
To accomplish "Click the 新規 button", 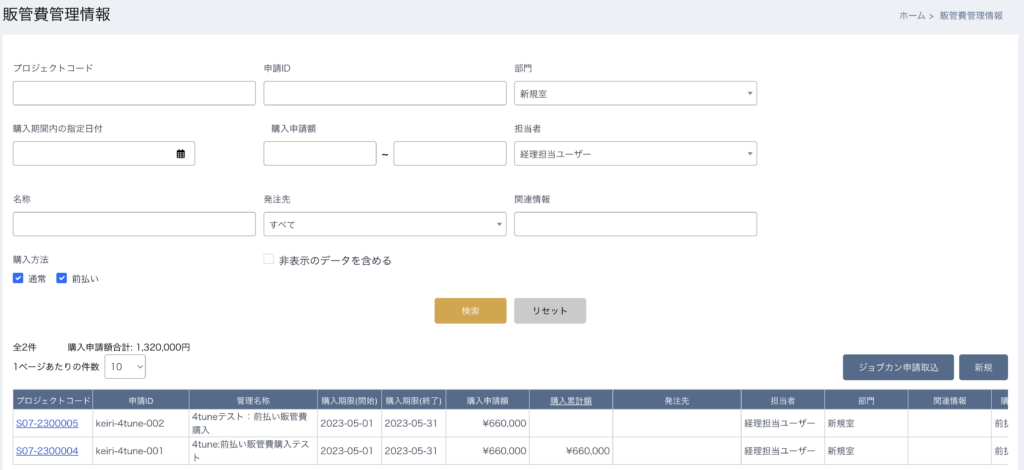I will 984,368.
